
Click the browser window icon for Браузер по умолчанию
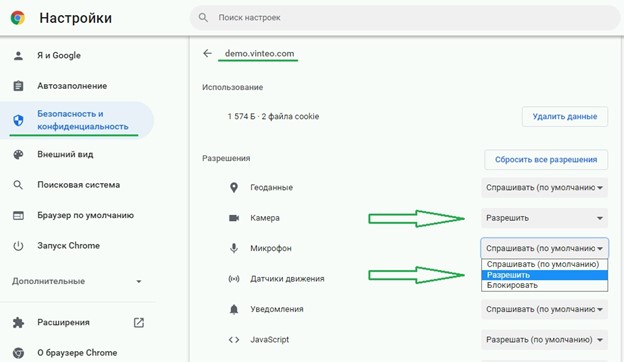point(18,215)
